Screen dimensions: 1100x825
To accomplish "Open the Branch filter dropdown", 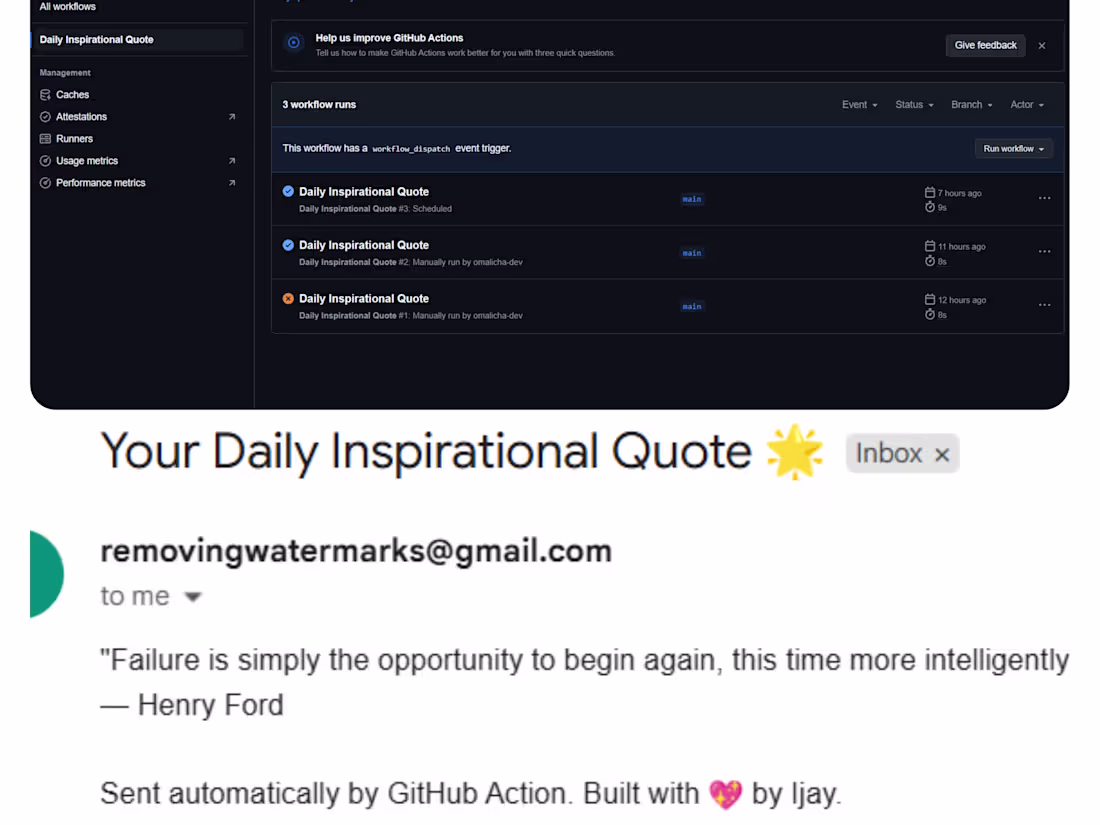I will (x=970, y=104).
